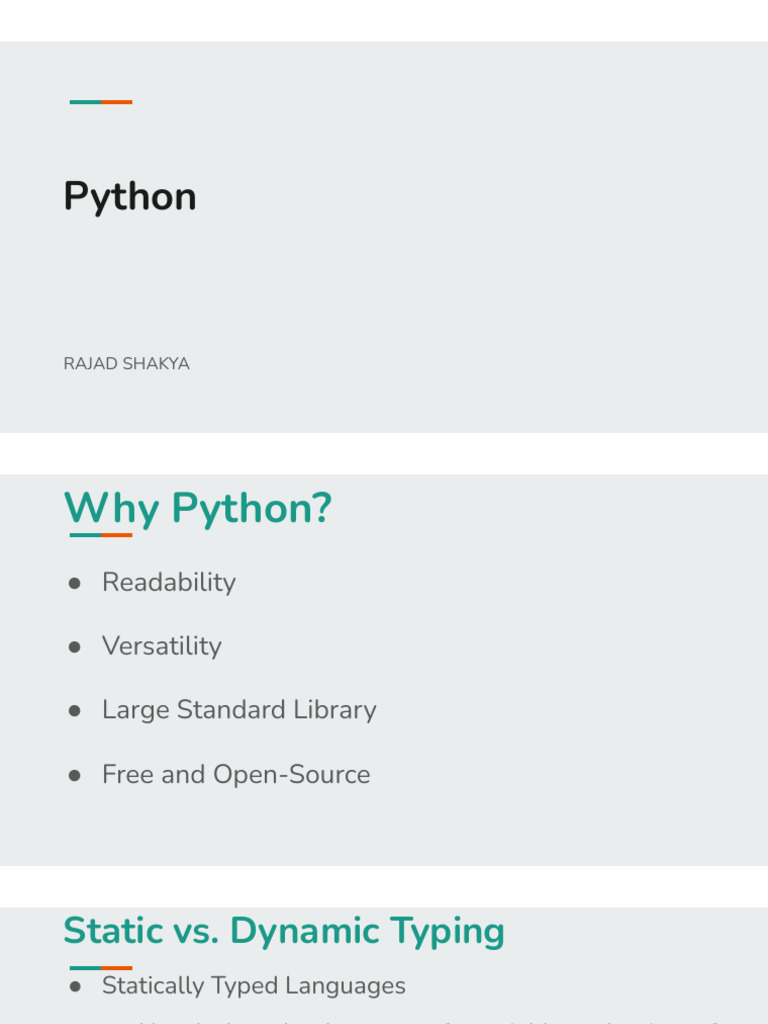Select the author name RAJAD SHAKYA
The width and height of the screenshot is (768, 1024).
pyautogui.click(x=126, y=364)
